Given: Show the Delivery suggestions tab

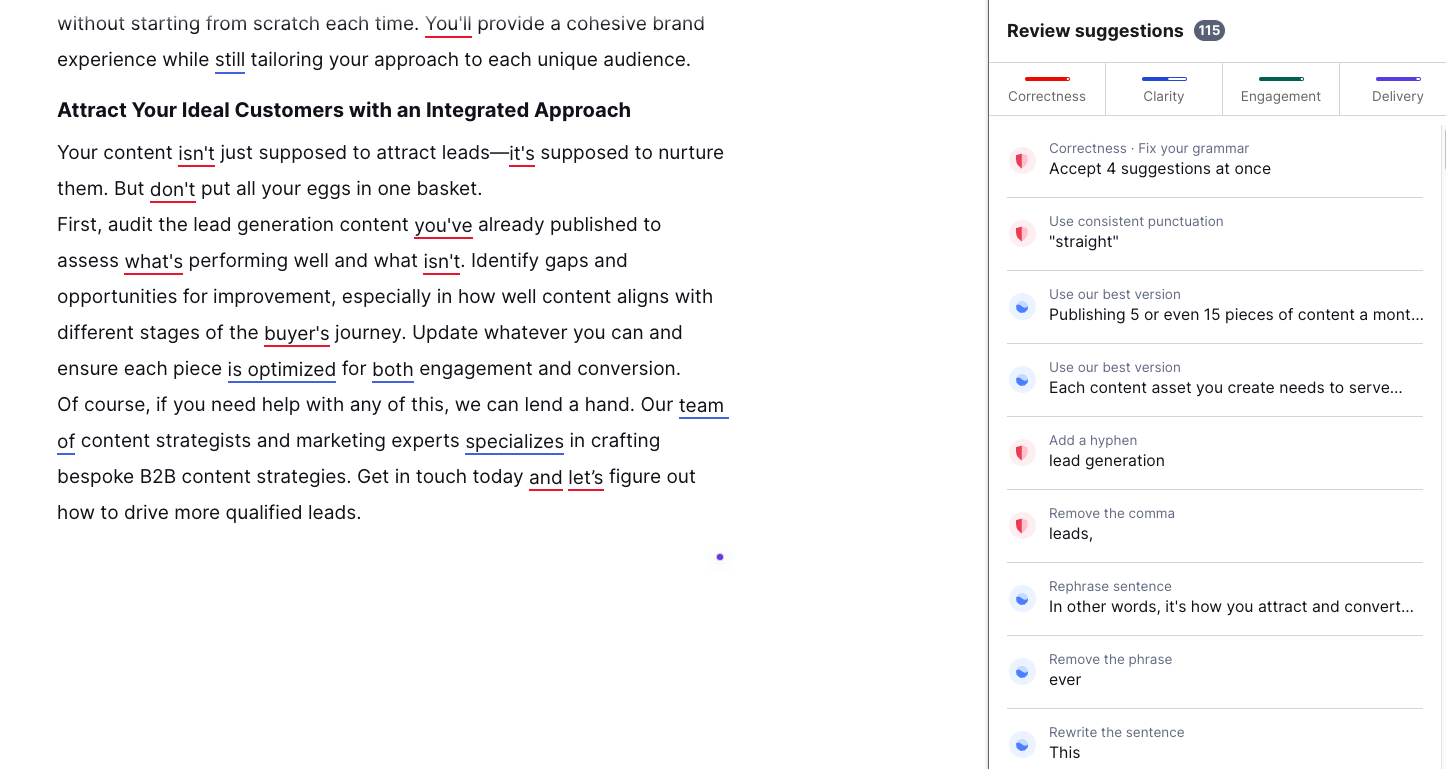Looking at the screenshot, I should (1397, 88).
